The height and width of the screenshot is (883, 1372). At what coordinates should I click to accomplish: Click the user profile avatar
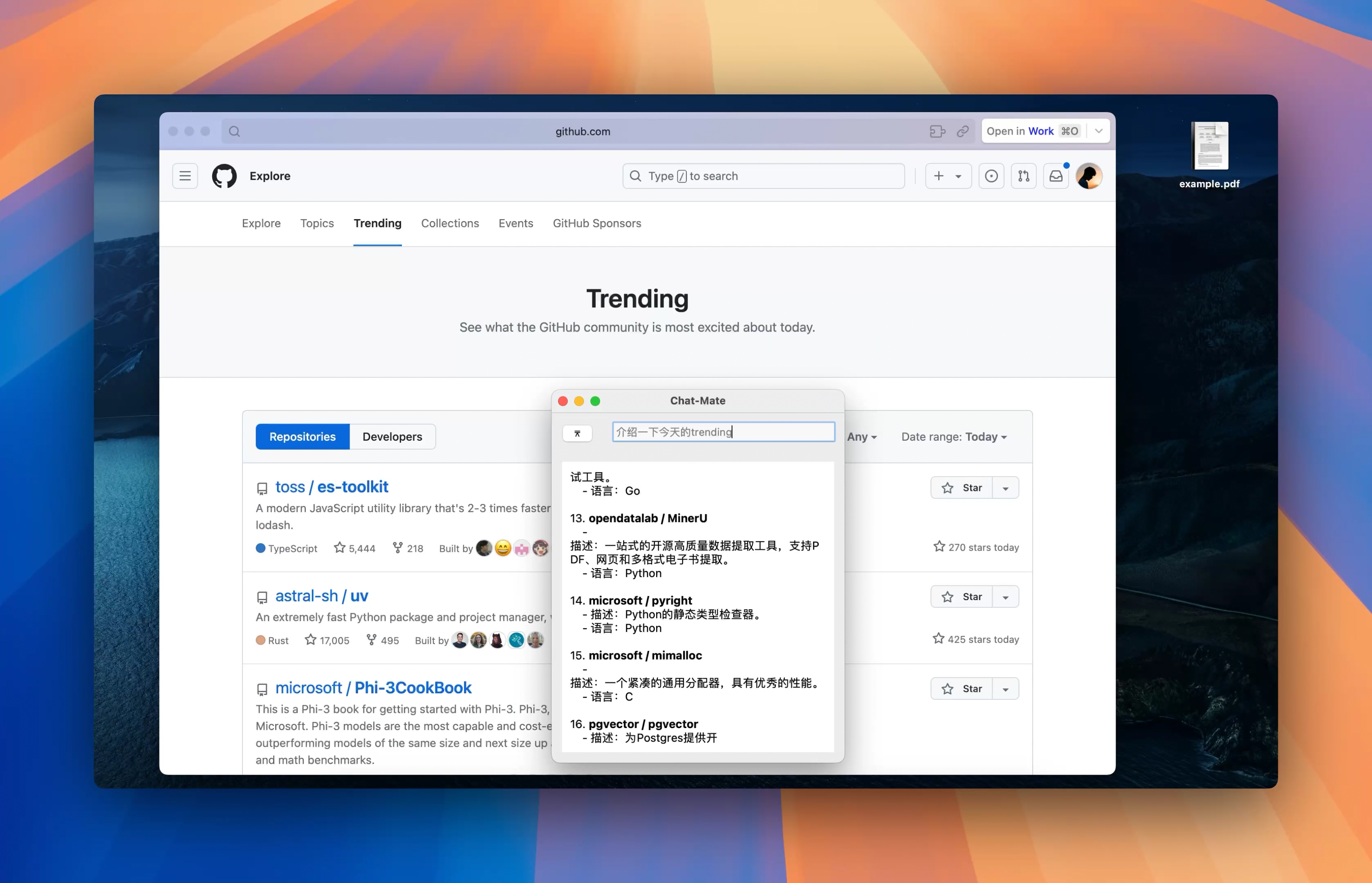tap(1088, 176)
